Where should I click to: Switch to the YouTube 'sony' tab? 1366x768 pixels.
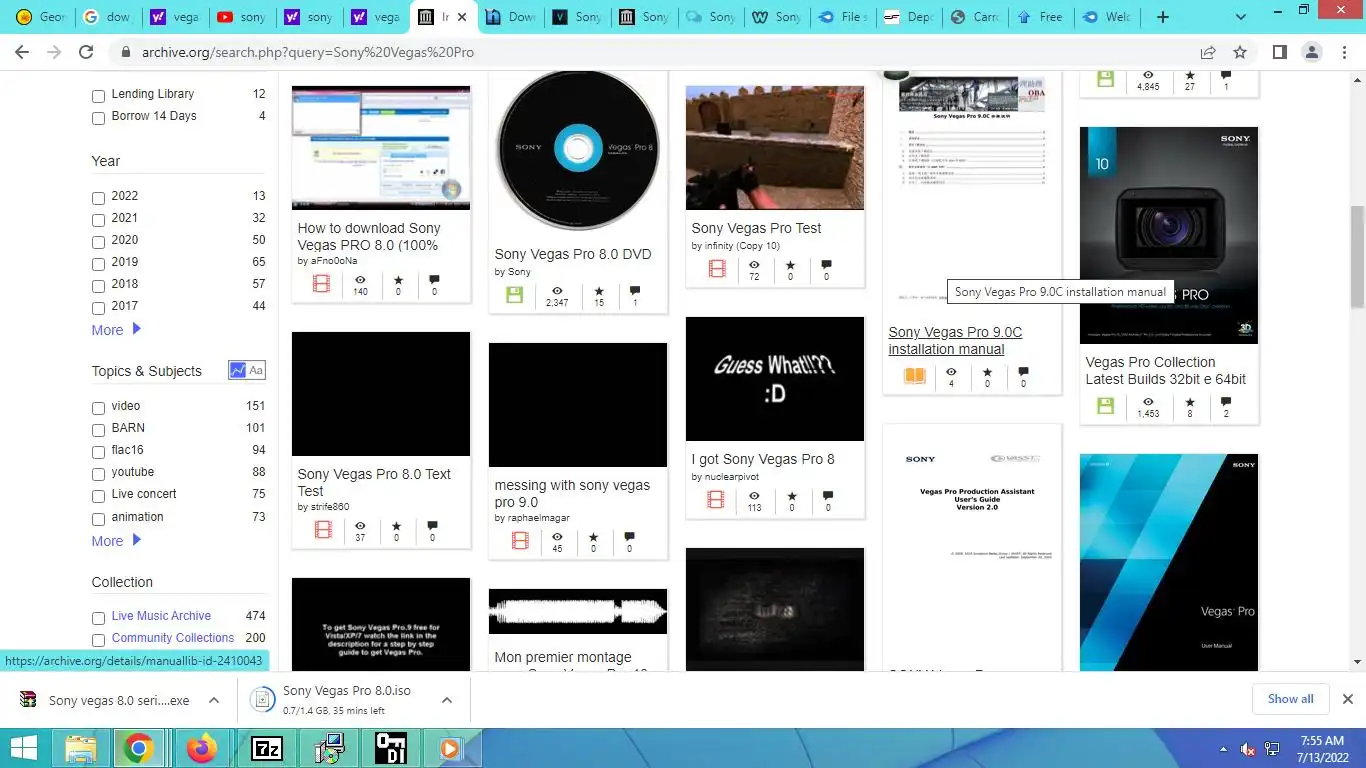pos(241,17)
